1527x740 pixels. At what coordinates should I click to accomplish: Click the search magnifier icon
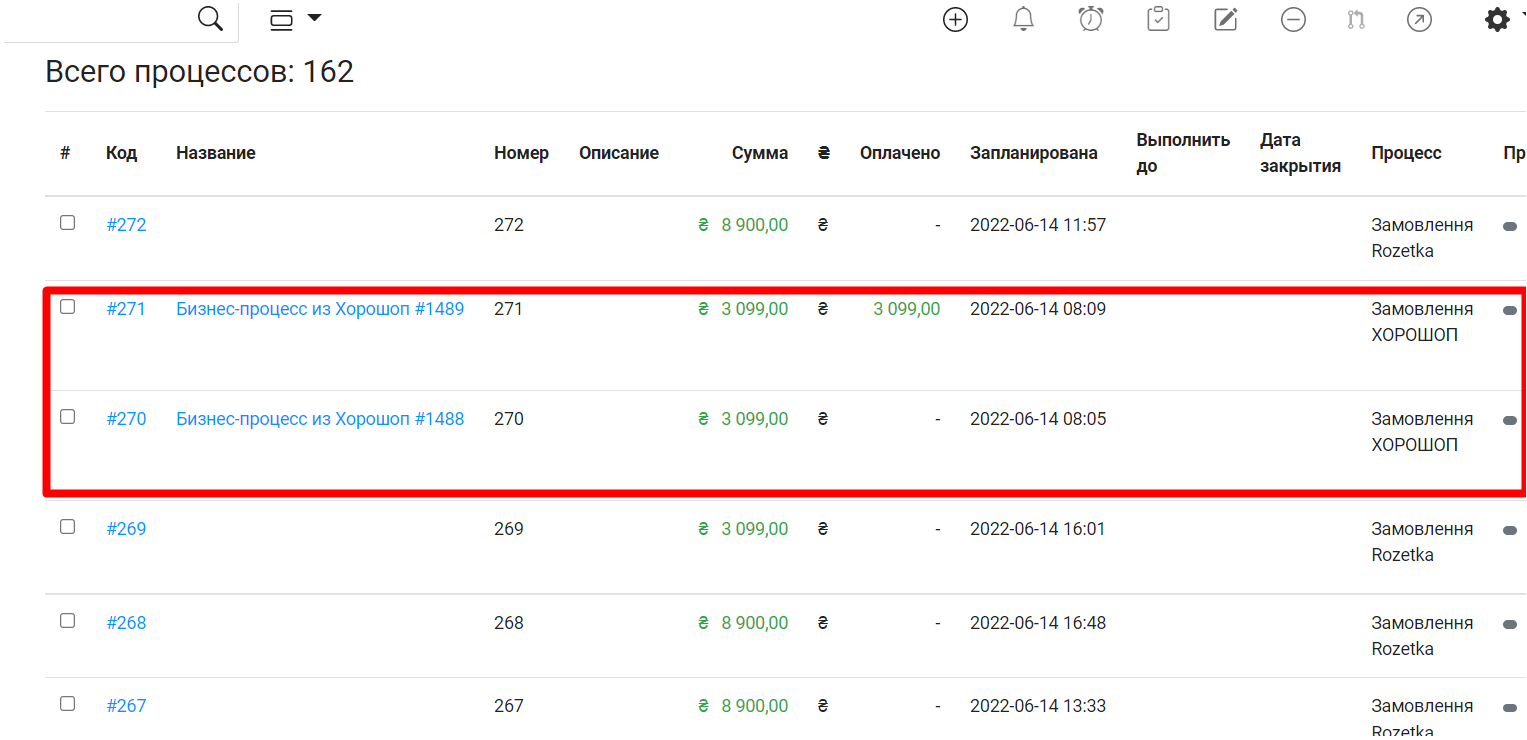click(210, 19)
